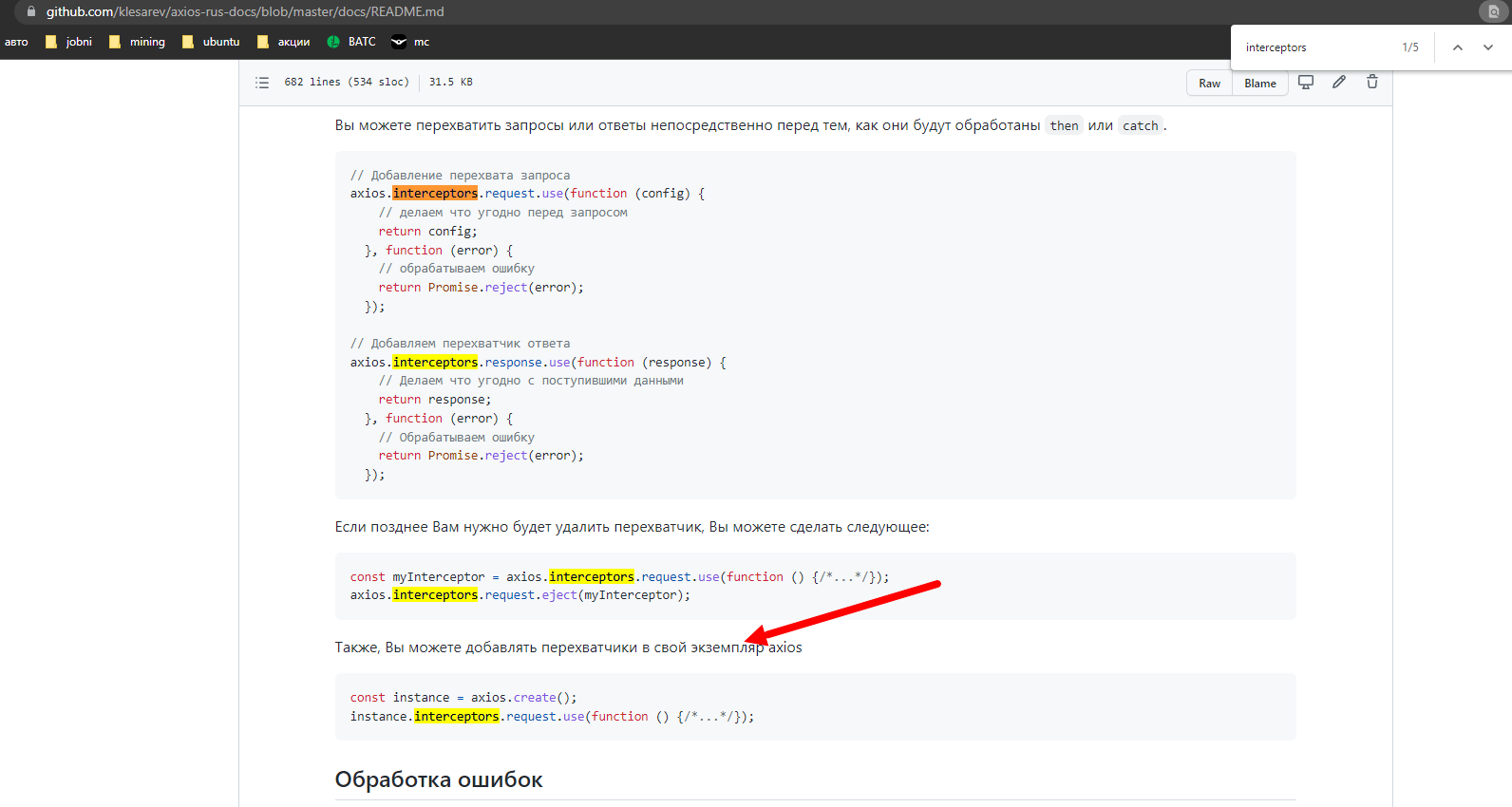Screen dimensions: 1512x807
Task: Click the GitHub URL in address bar
Action: point(245,11)
